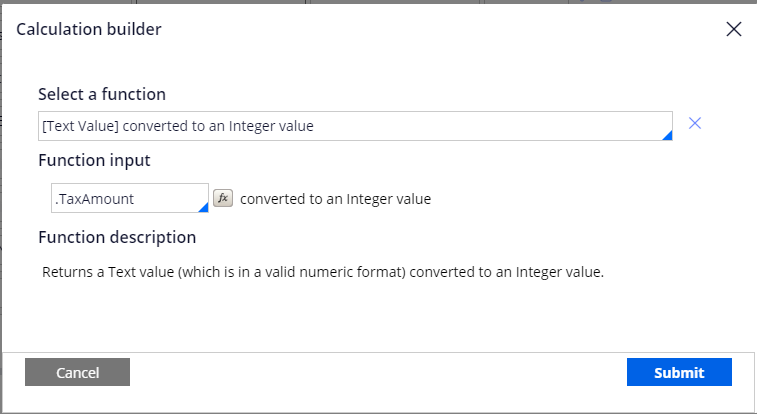Screen dimensions: 757x414
Task: Expand the .TaxAmount field's dropdown corner arrow
Action: (x=203, y=207)
